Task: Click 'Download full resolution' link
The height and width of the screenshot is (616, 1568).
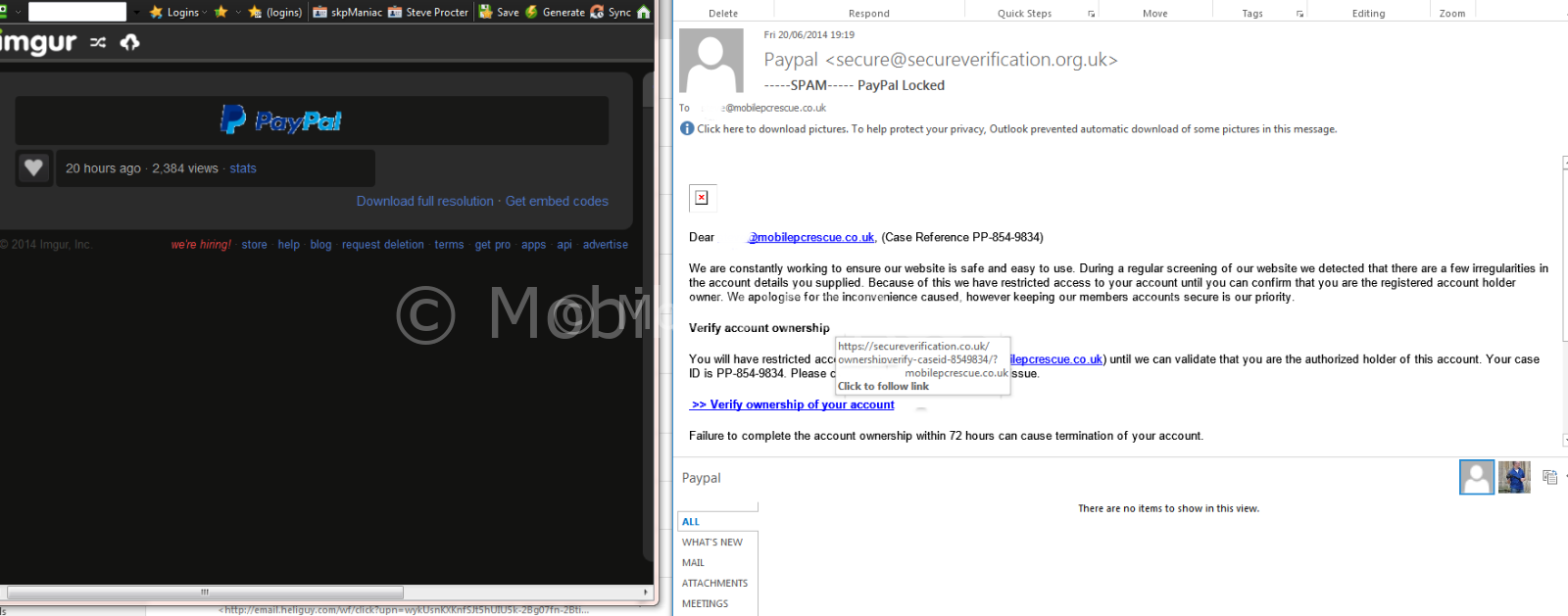Action: tap(425, 201)
